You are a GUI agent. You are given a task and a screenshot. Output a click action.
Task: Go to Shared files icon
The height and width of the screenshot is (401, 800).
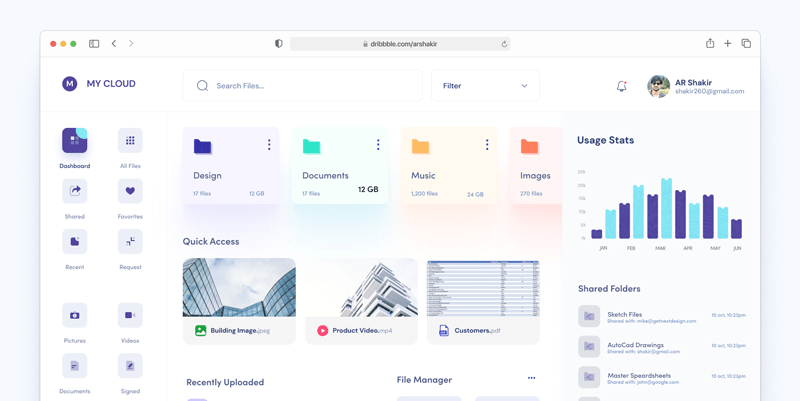click(x=74, y=191)
